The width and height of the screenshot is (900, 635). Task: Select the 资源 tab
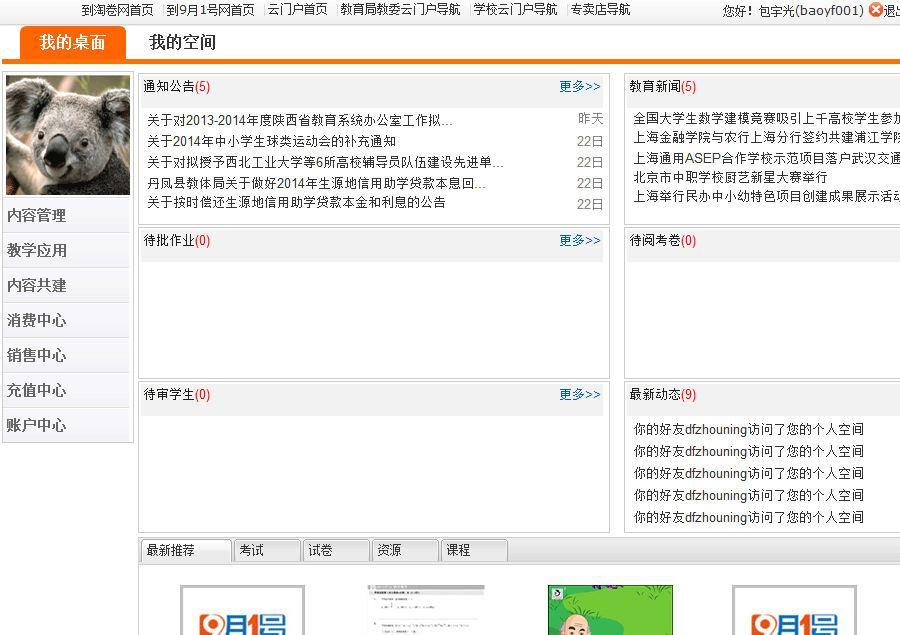(x=404, y=551)
